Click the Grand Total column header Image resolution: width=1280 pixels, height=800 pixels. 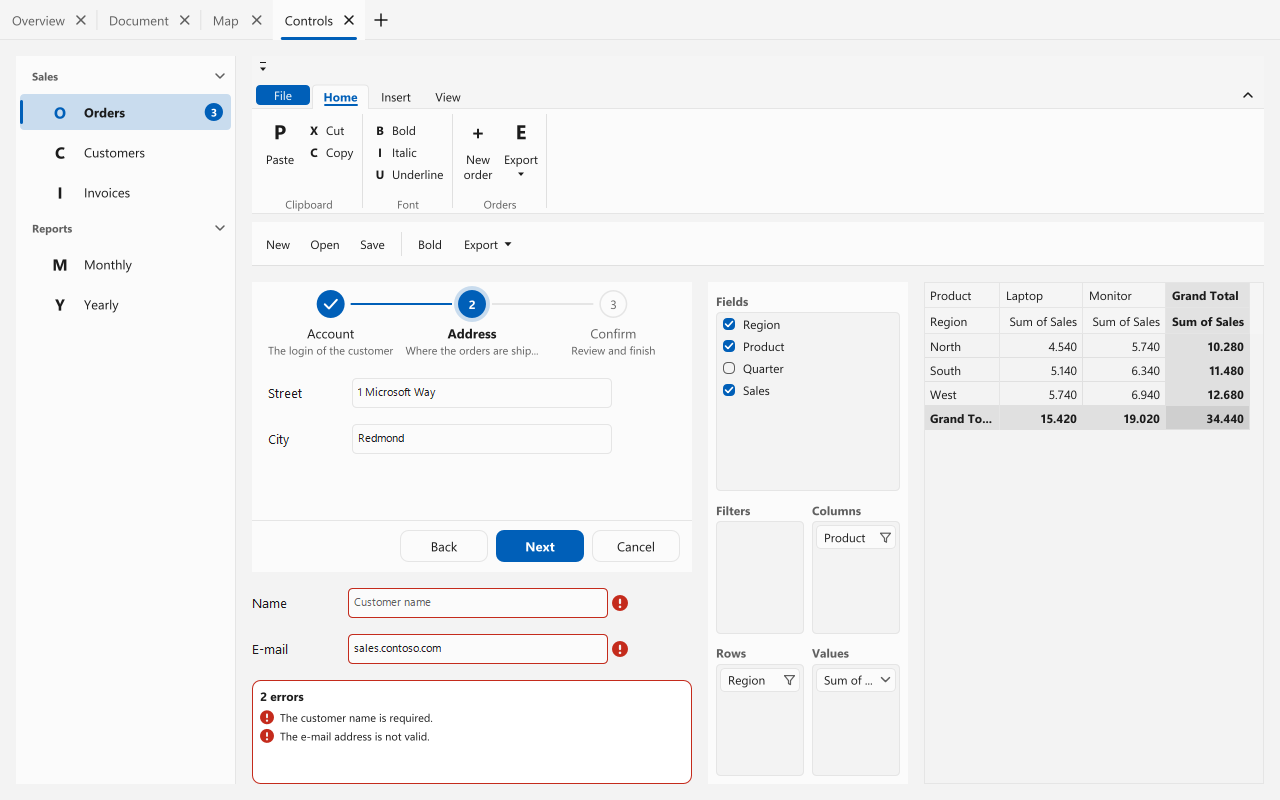pyautogui.click(x=1208, y=296)
